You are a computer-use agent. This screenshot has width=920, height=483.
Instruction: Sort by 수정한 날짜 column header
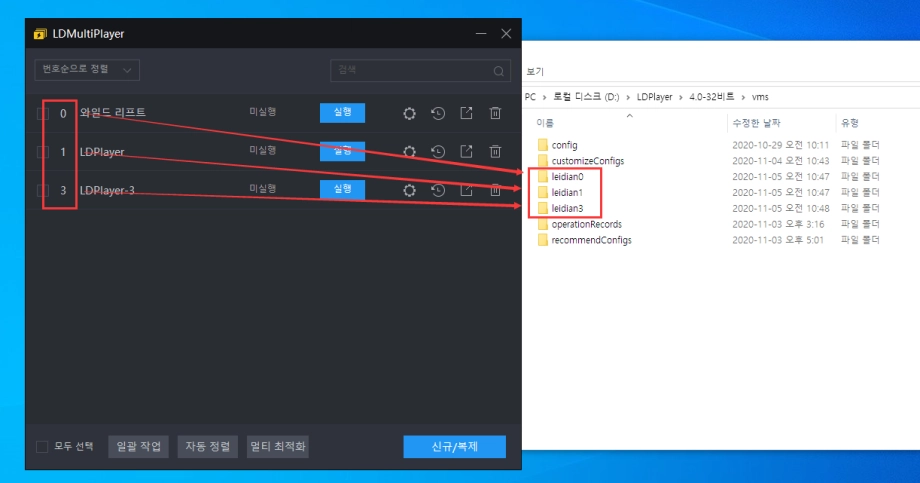pyautogui.click(x=756, y=123)
